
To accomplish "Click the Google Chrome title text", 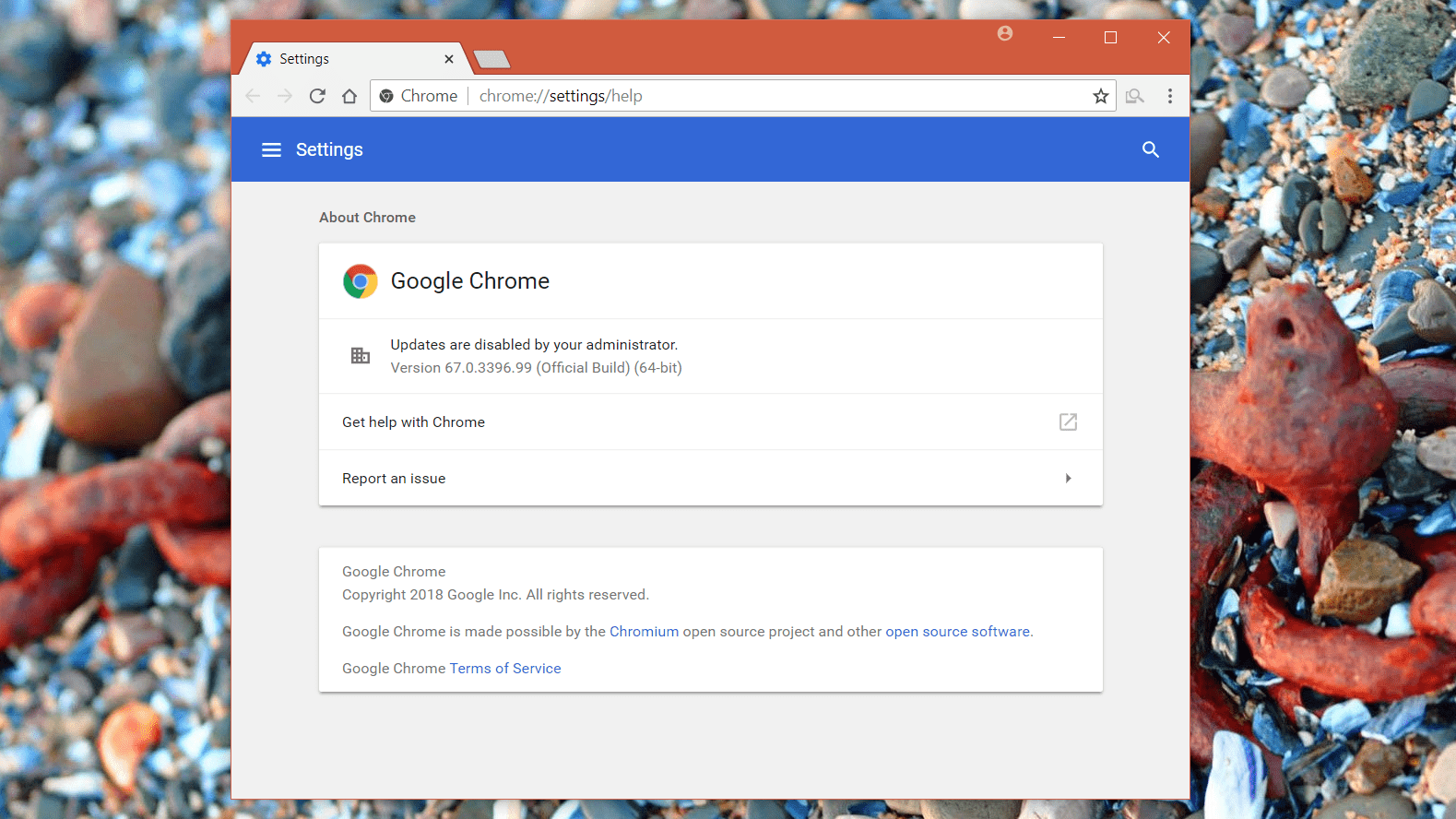I will point(470,281).
